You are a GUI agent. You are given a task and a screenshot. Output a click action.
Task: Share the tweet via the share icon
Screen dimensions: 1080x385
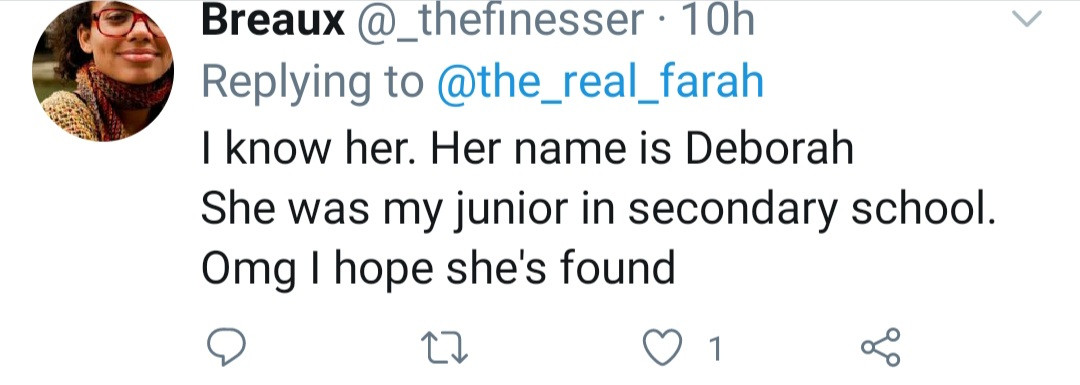pos(881,347)
